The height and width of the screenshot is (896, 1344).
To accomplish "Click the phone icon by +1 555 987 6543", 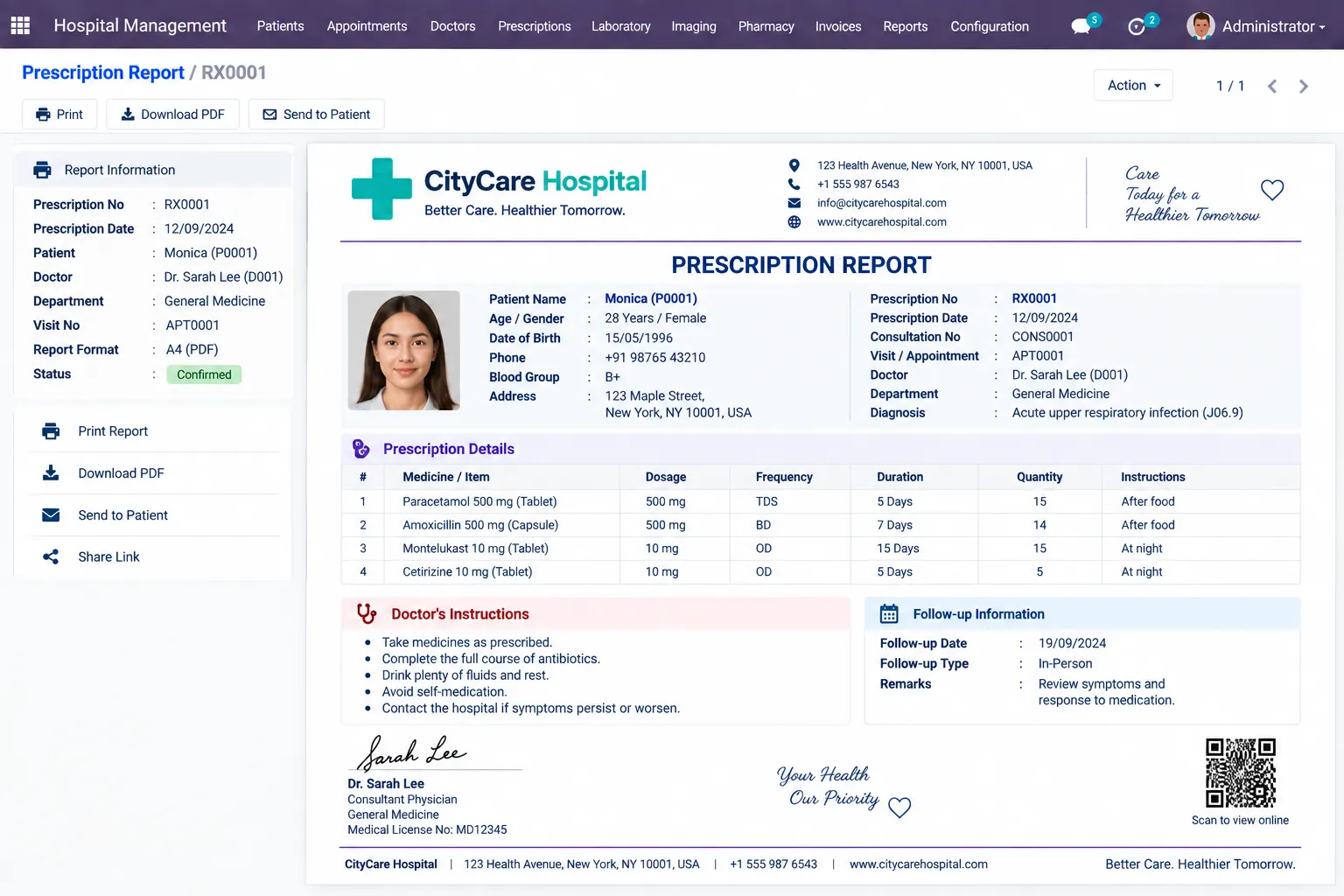I will click(794, 184).
